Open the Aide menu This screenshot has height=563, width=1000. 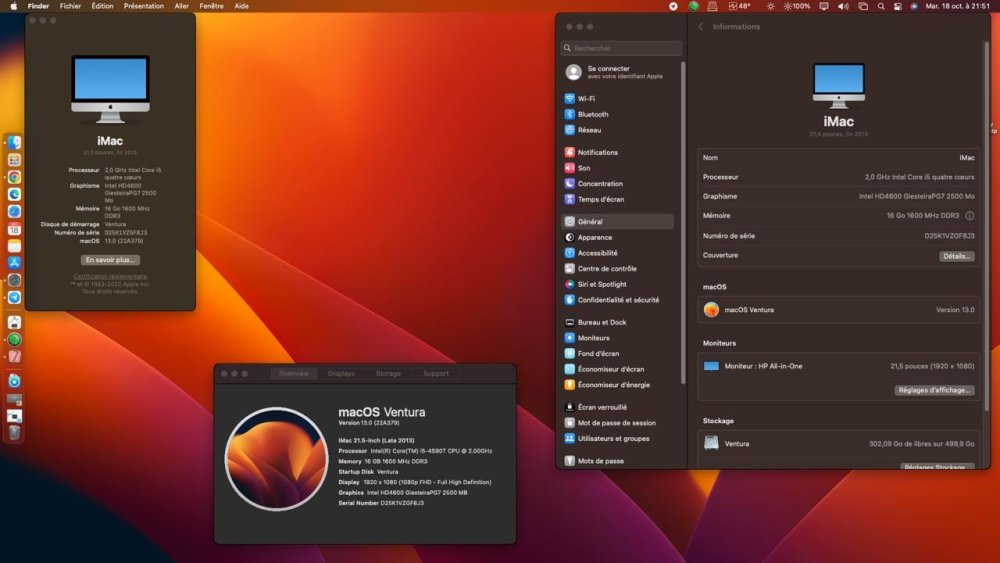coord(241,6)
